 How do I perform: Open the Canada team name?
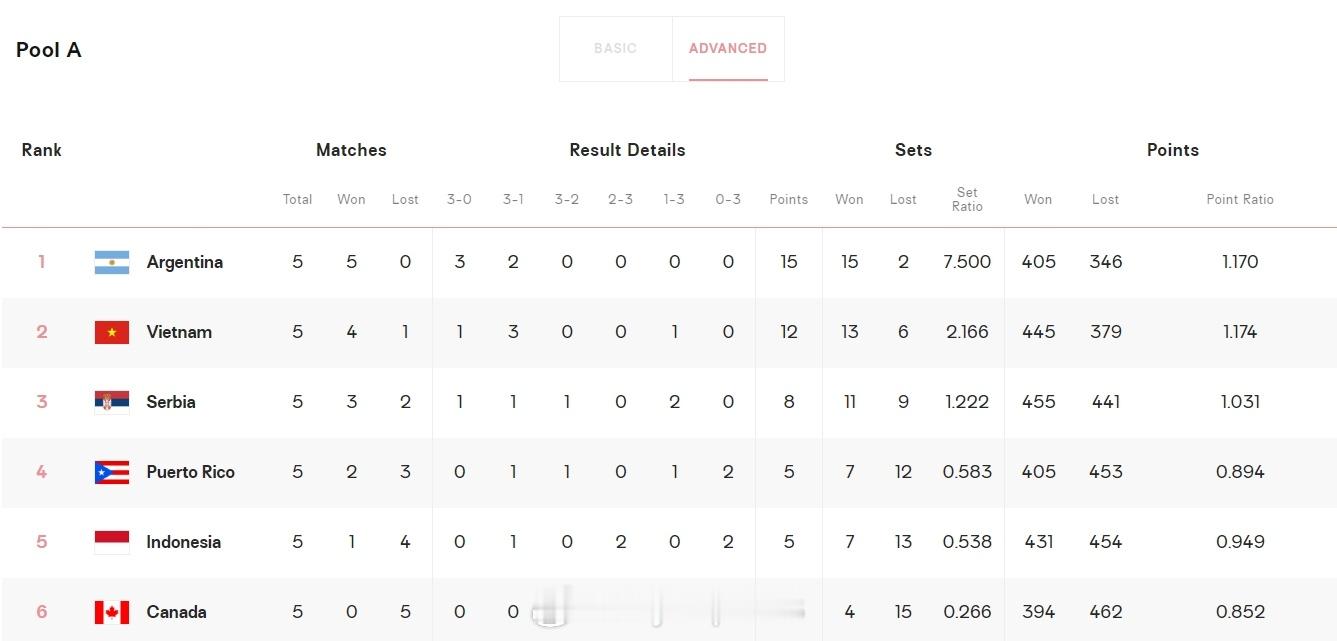tap(177, 612)
